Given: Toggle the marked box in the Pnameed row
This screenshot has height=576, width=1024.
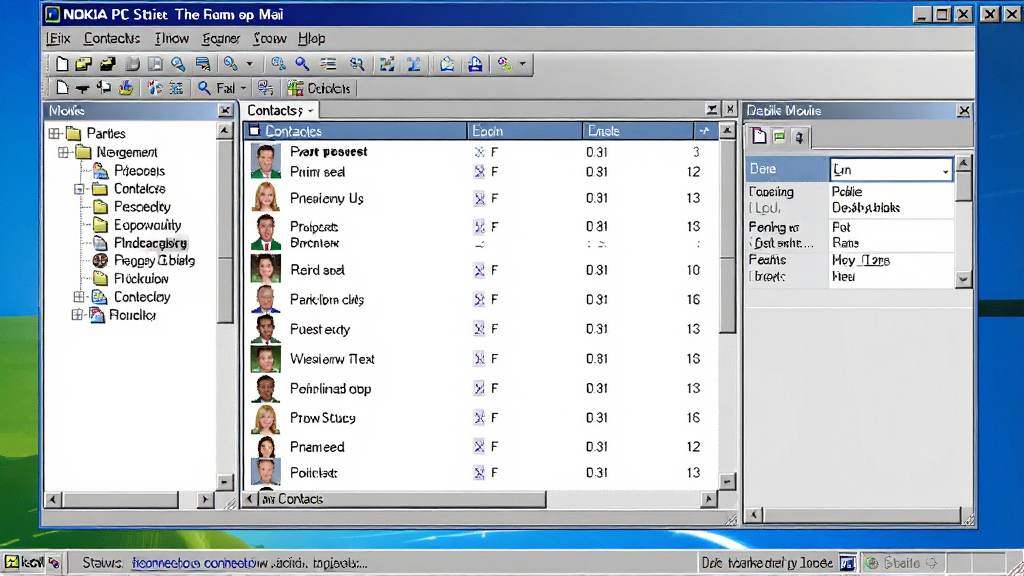Looking at the screenshot, I should point(479,447).
